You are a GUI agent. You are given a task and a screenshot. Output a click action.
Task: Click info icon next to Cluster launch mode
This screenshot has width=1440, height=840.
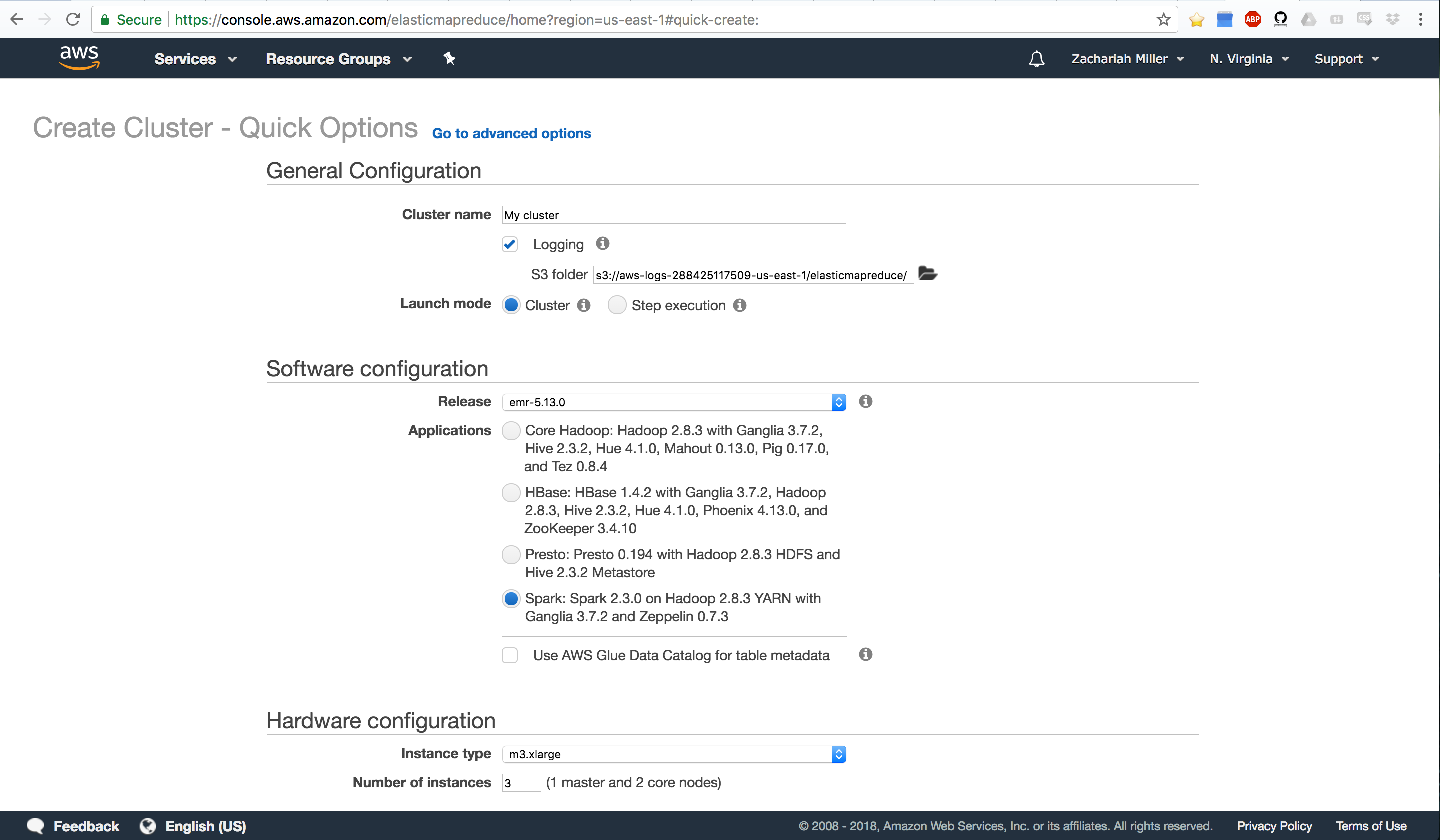point(583,305)
